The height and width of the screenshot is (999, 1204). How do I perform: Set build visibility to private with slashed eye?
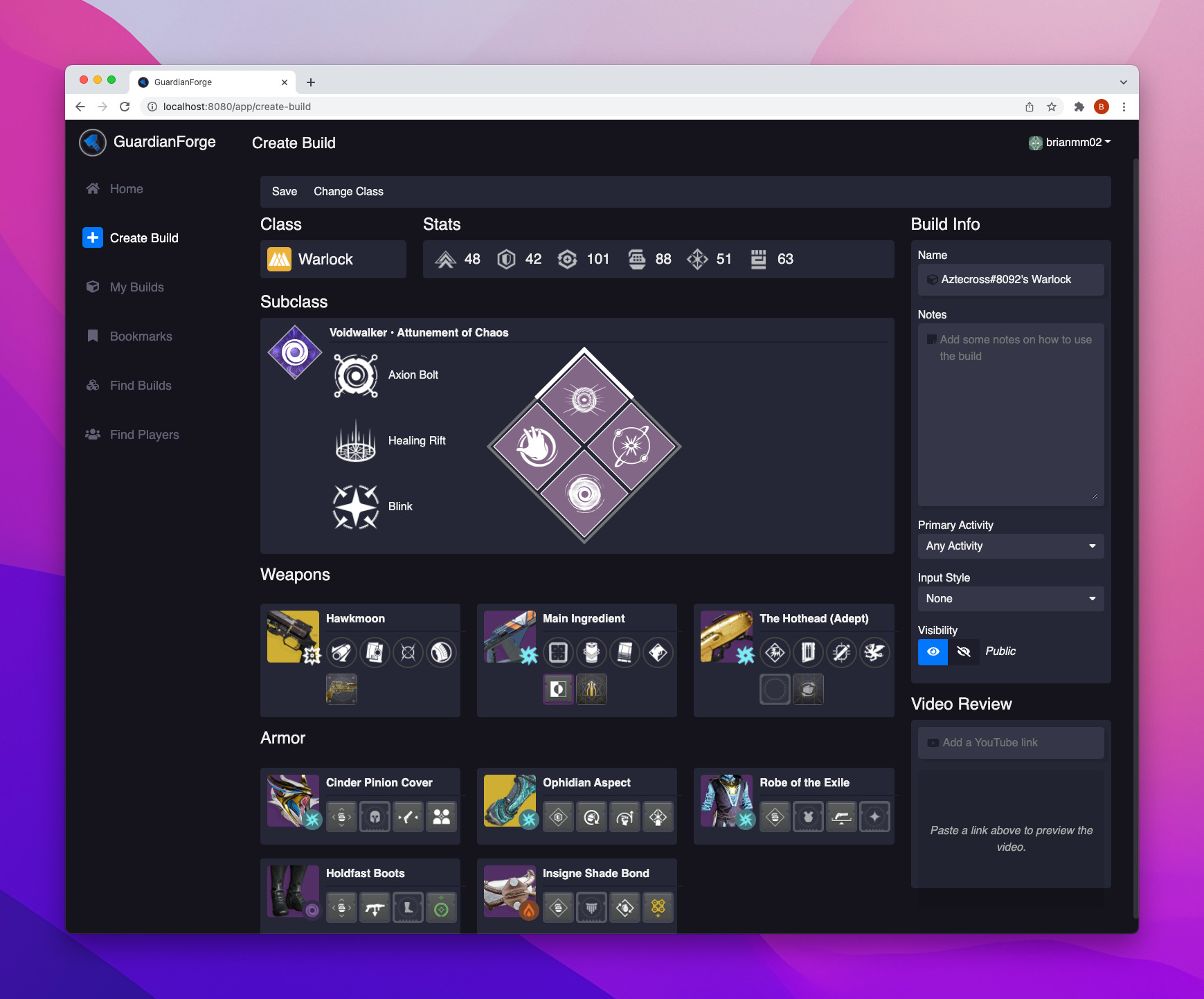964,652
